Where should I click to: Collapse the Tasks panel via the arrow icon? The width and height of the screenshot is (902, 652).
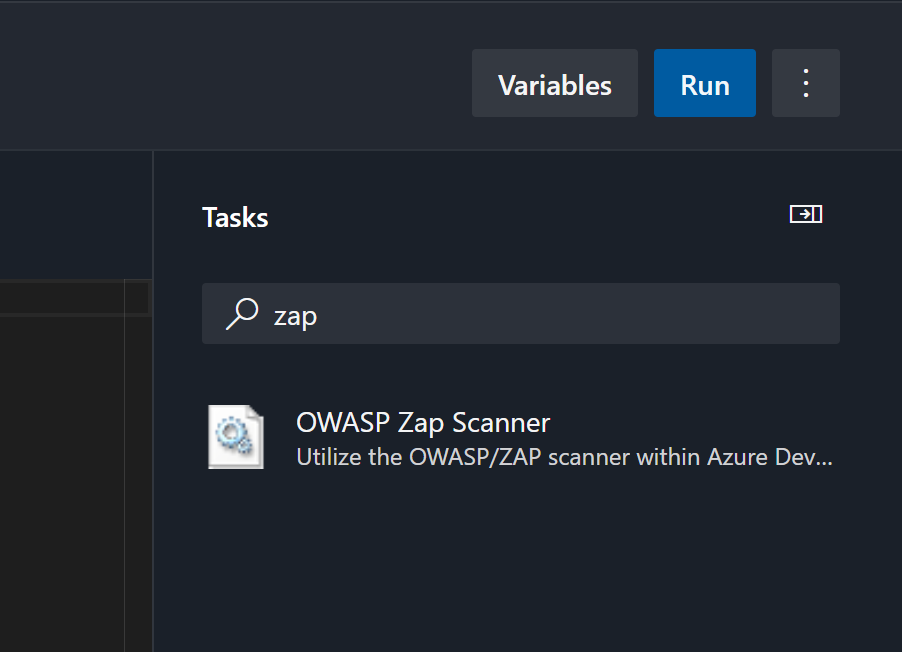click(805, 213)
